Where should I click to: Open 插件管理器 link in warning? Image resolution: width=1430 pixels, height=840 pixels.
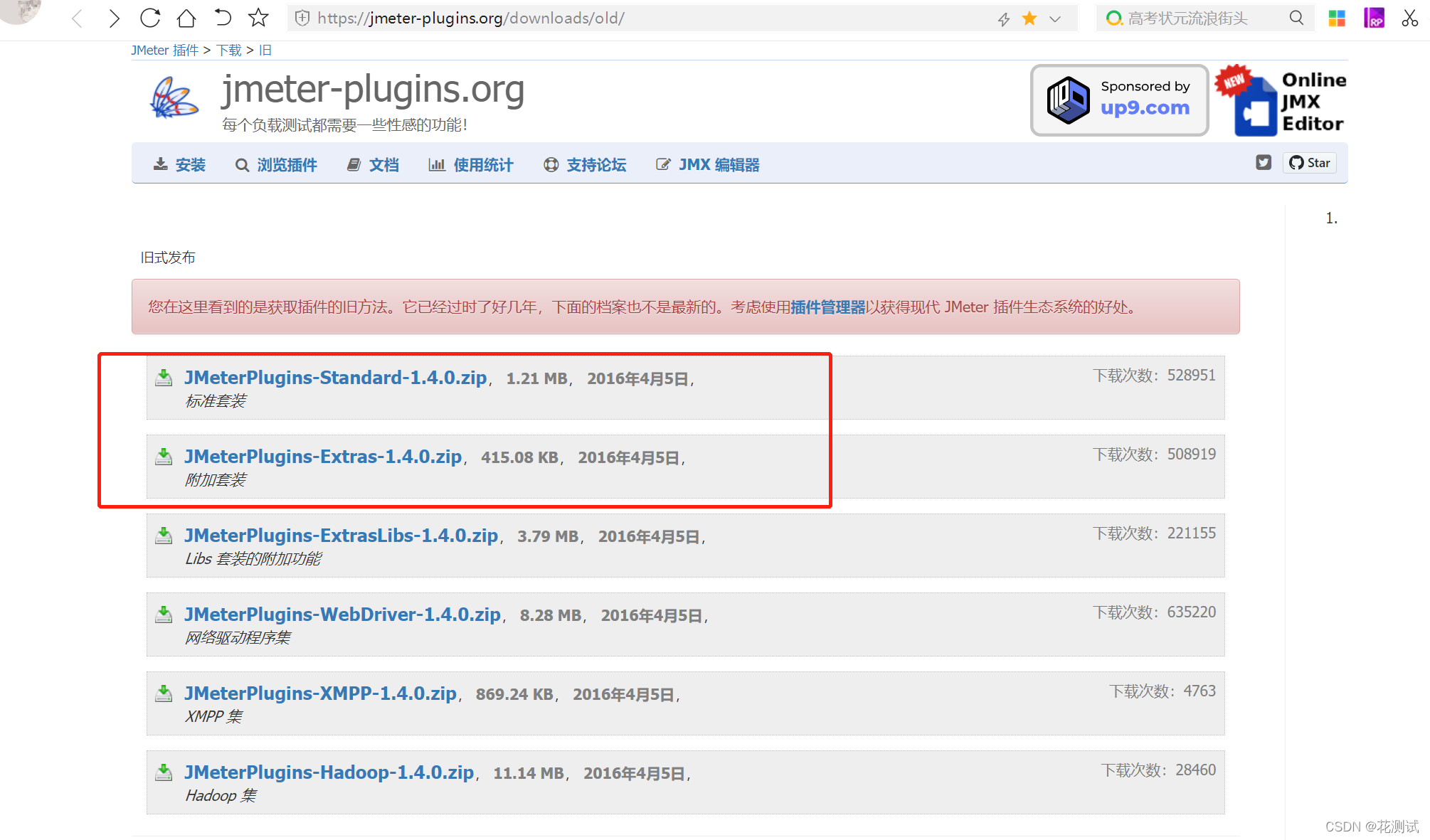click(828, 307)
